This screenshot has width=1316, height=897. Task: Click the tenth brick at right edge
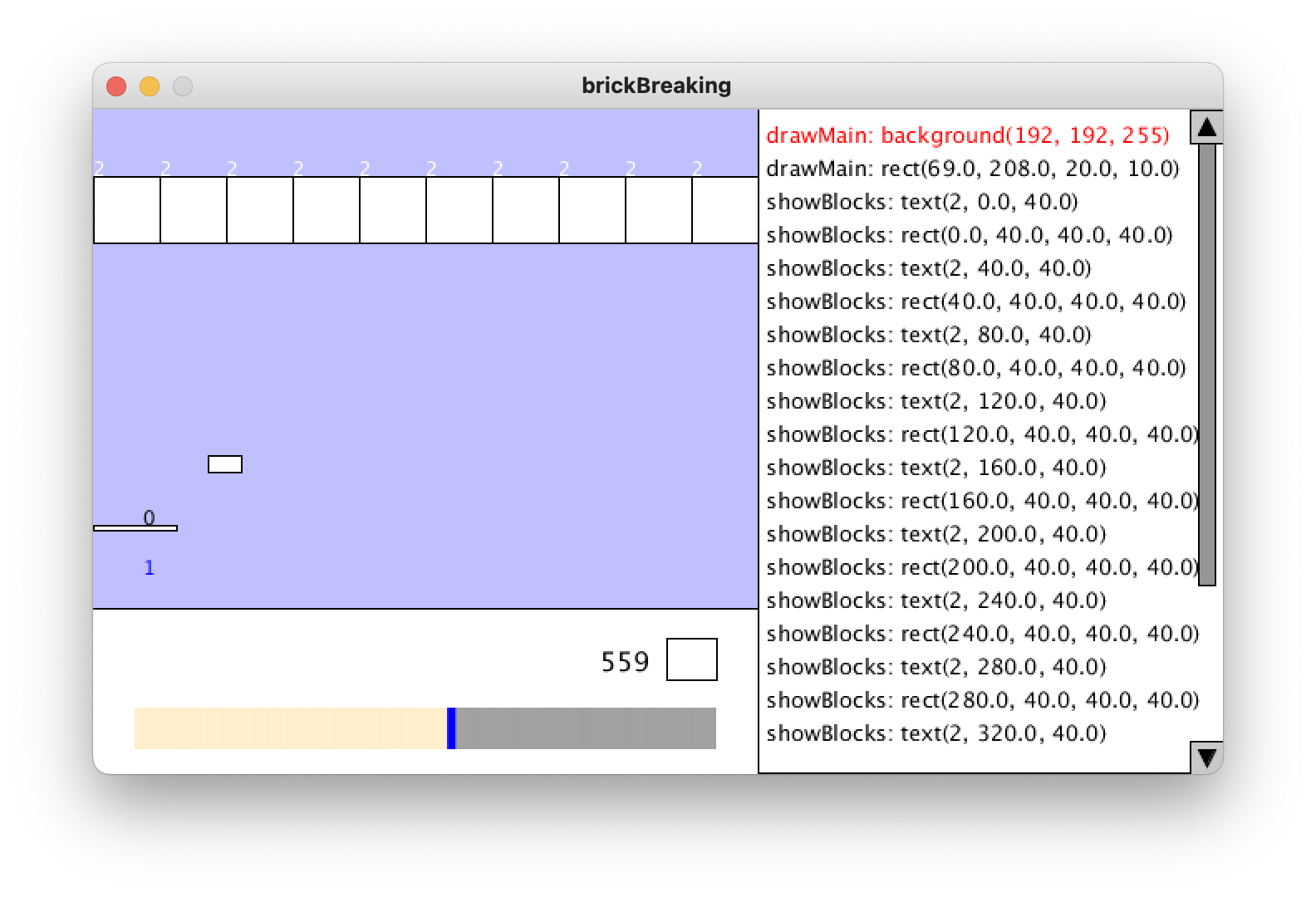click(x=725, y=210)
